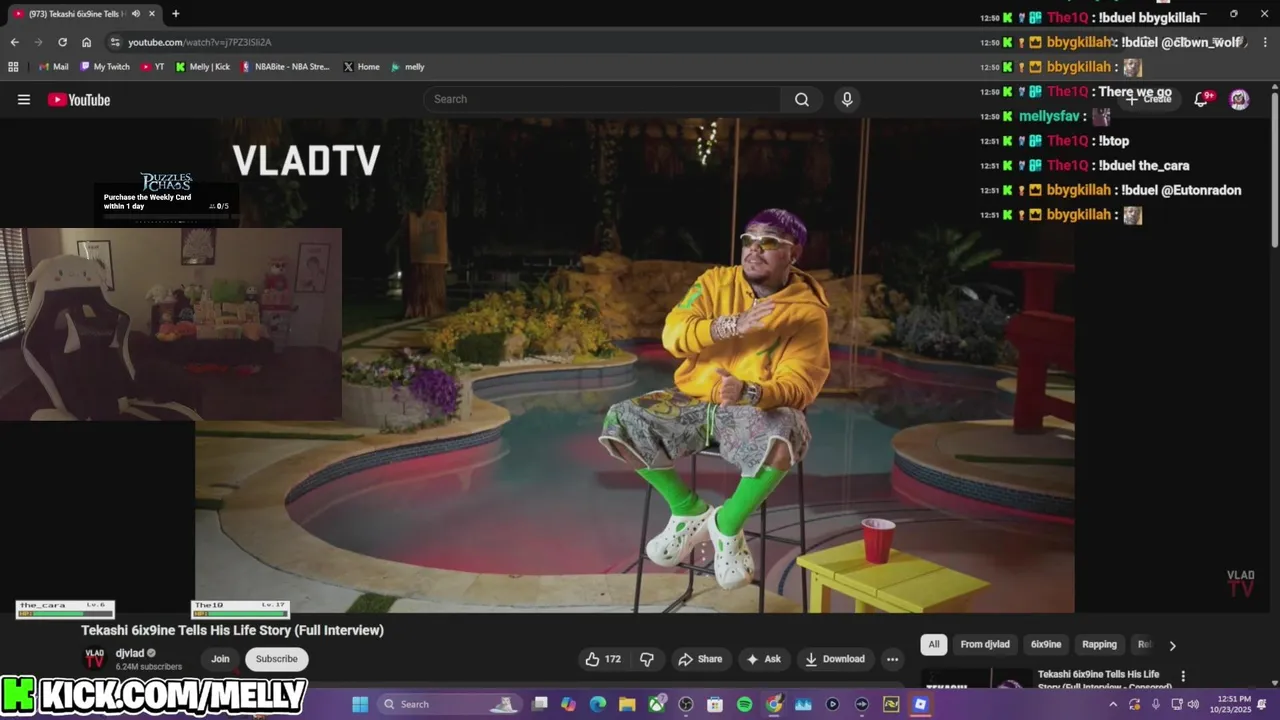The height and width of the screenshot is (720, 1280).
Task: Open the YT bookmark
Action: point(153,67)
